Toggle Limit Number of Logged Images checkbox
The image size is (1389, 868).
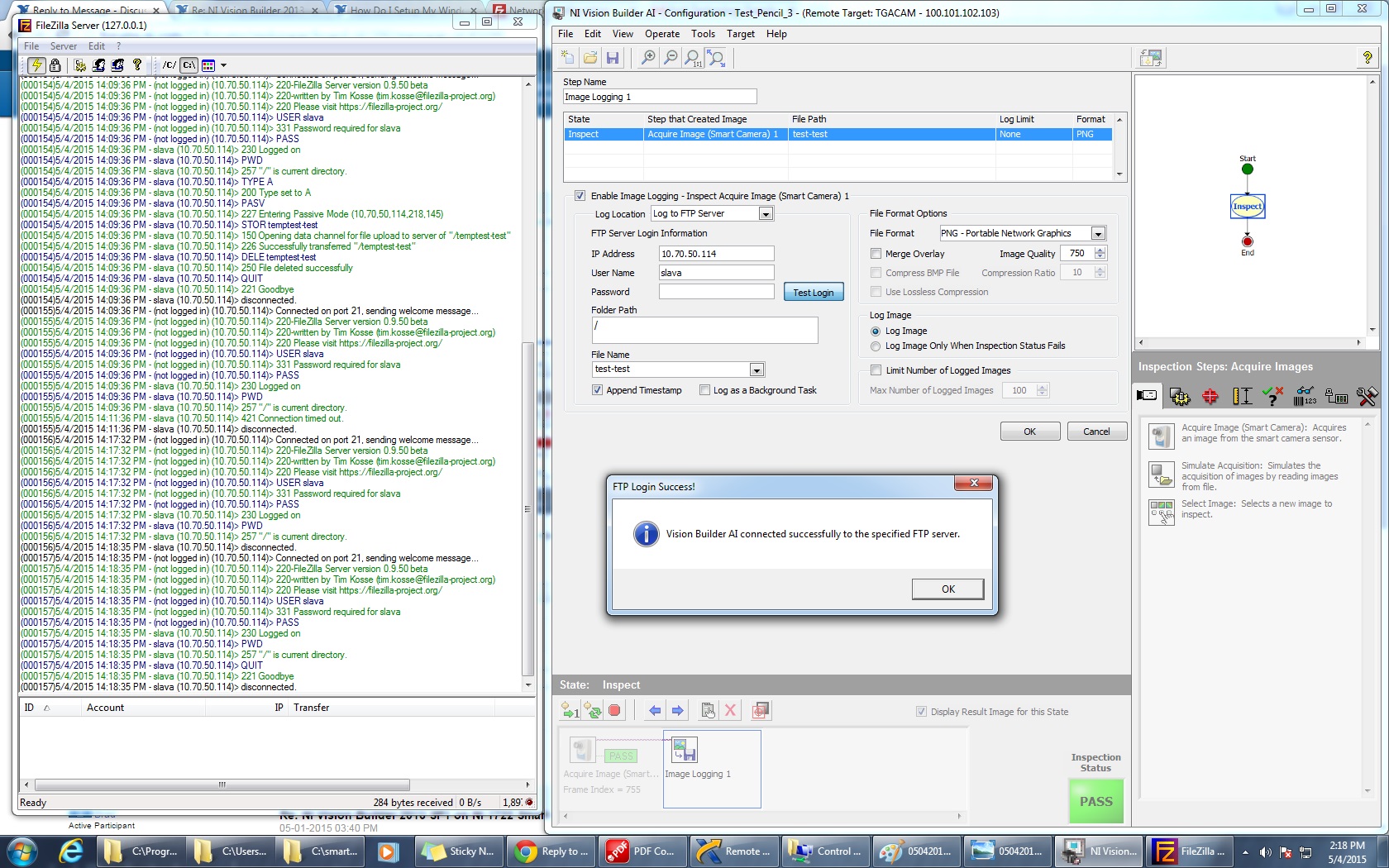[876, 370]
